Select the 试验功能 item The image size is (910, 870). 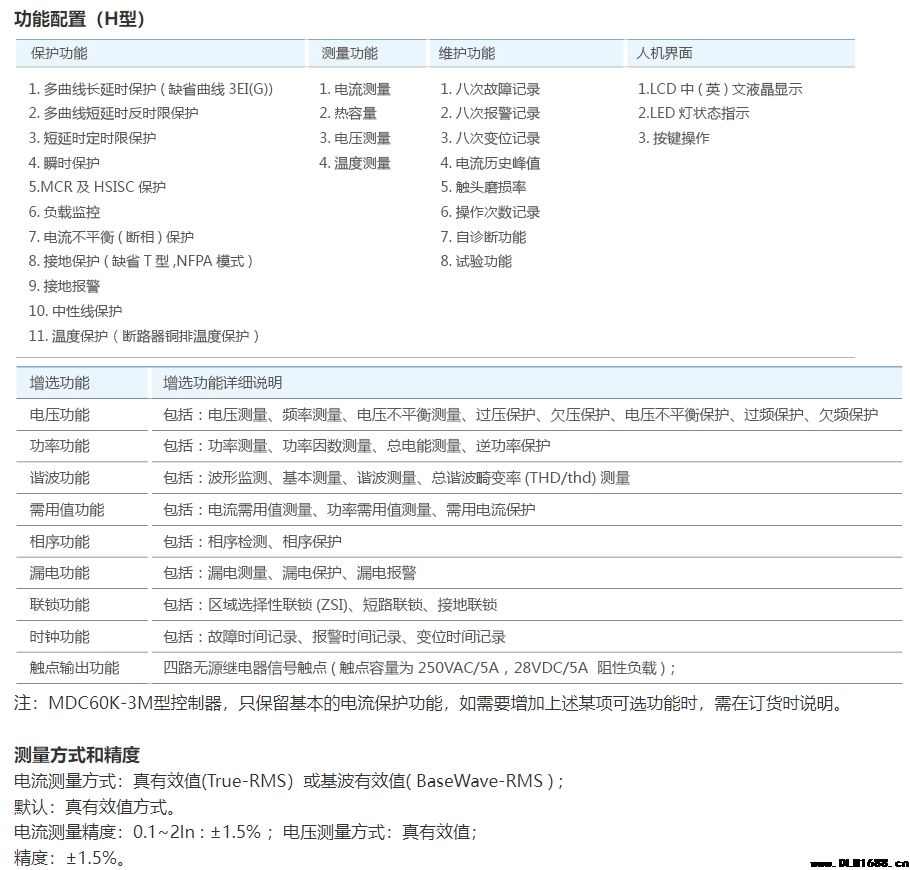(476, 261)
